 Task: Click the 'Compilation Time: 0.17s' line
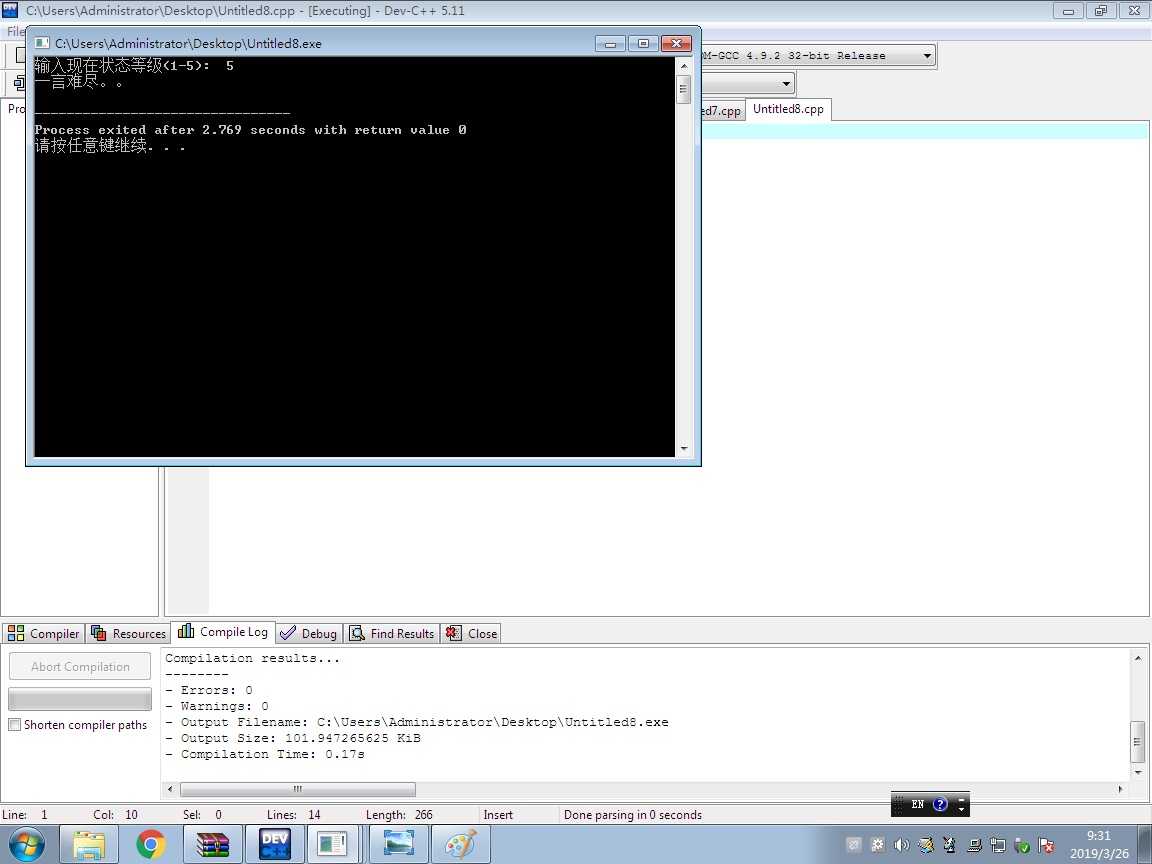(265, 754)
